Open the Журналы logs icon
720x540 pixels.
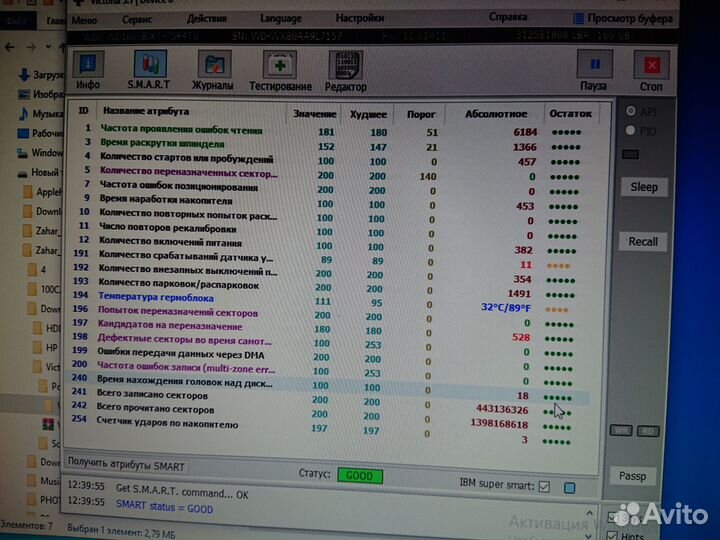click(x=212, y=70)
